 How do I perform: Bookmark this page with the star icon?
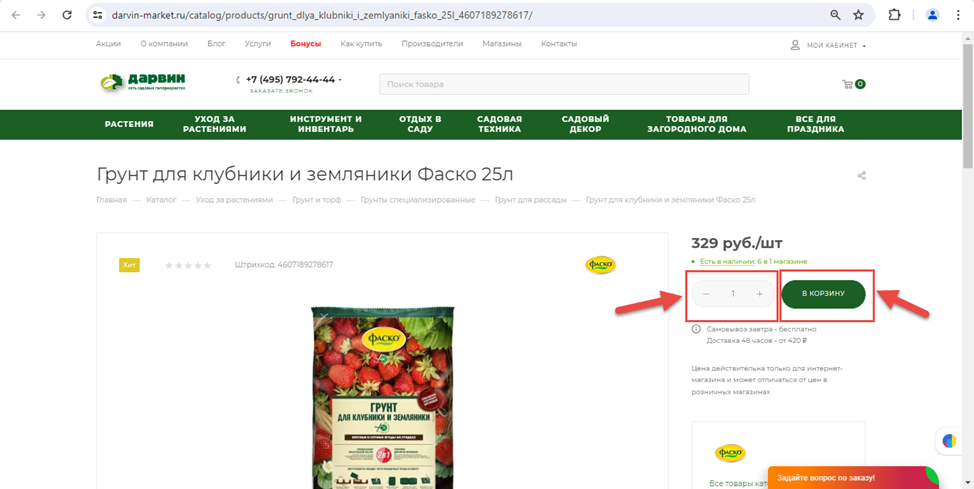pyautogui.click(x=858, y=15)
